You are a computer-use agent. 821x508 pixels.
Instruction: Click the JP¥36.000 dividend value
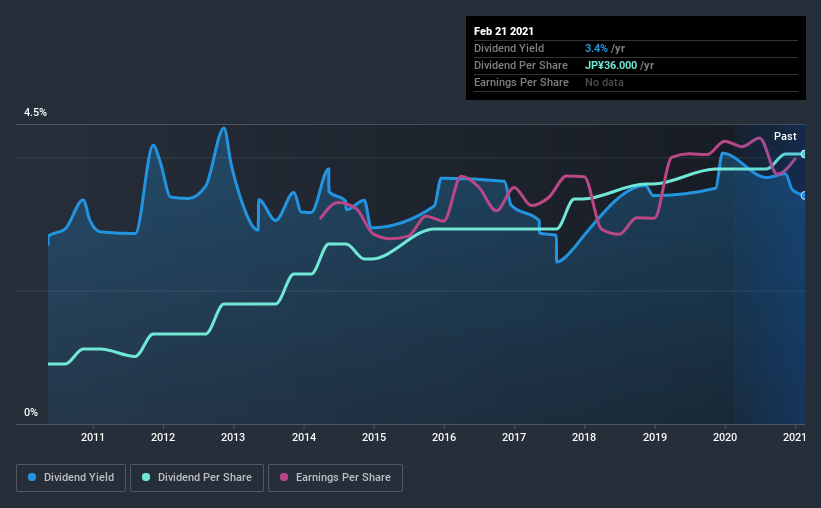coord(611,65)
